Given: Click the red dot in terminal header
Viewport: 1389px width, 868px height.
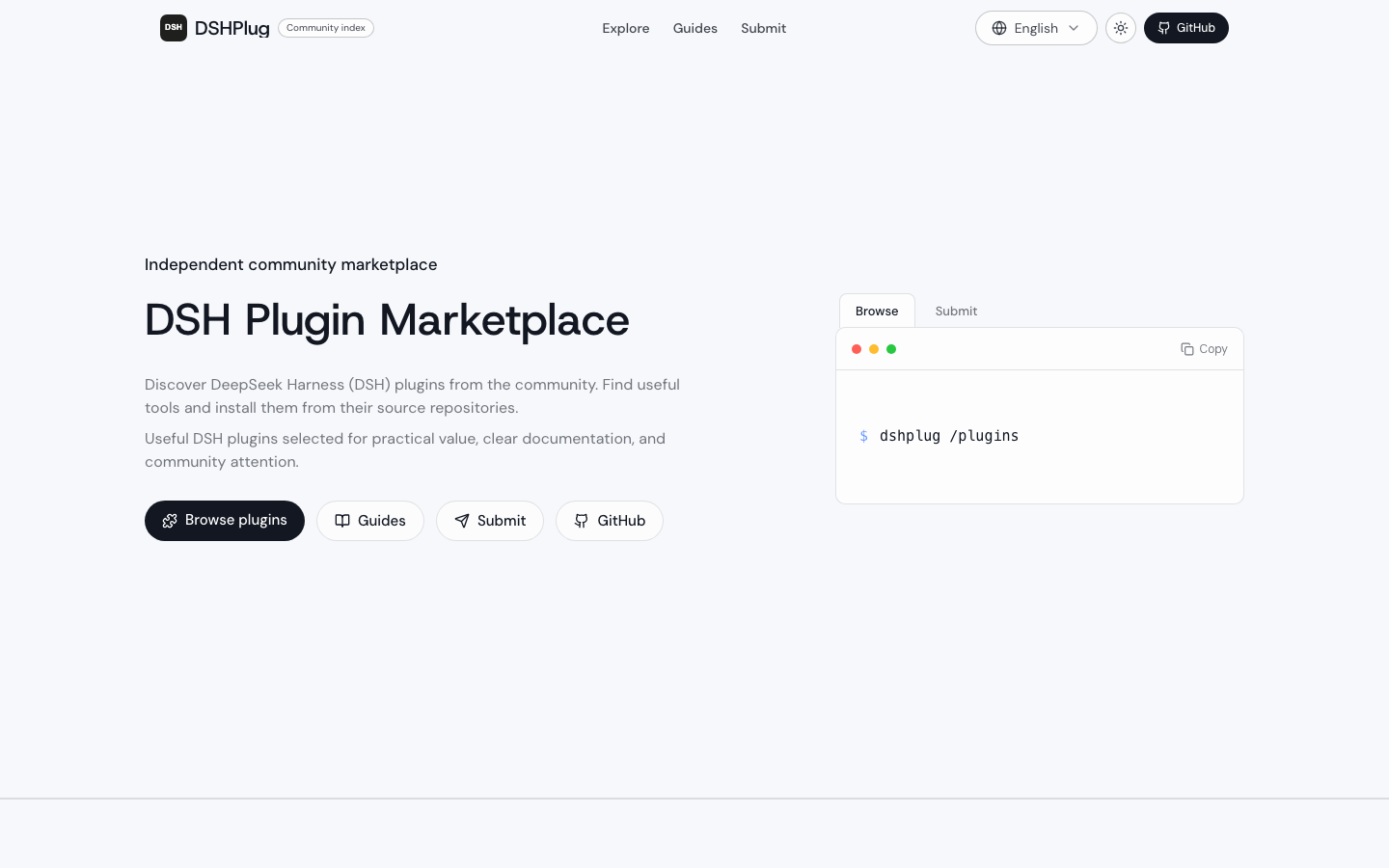Looking at the screenshot, I should click(x=857, y=349).
